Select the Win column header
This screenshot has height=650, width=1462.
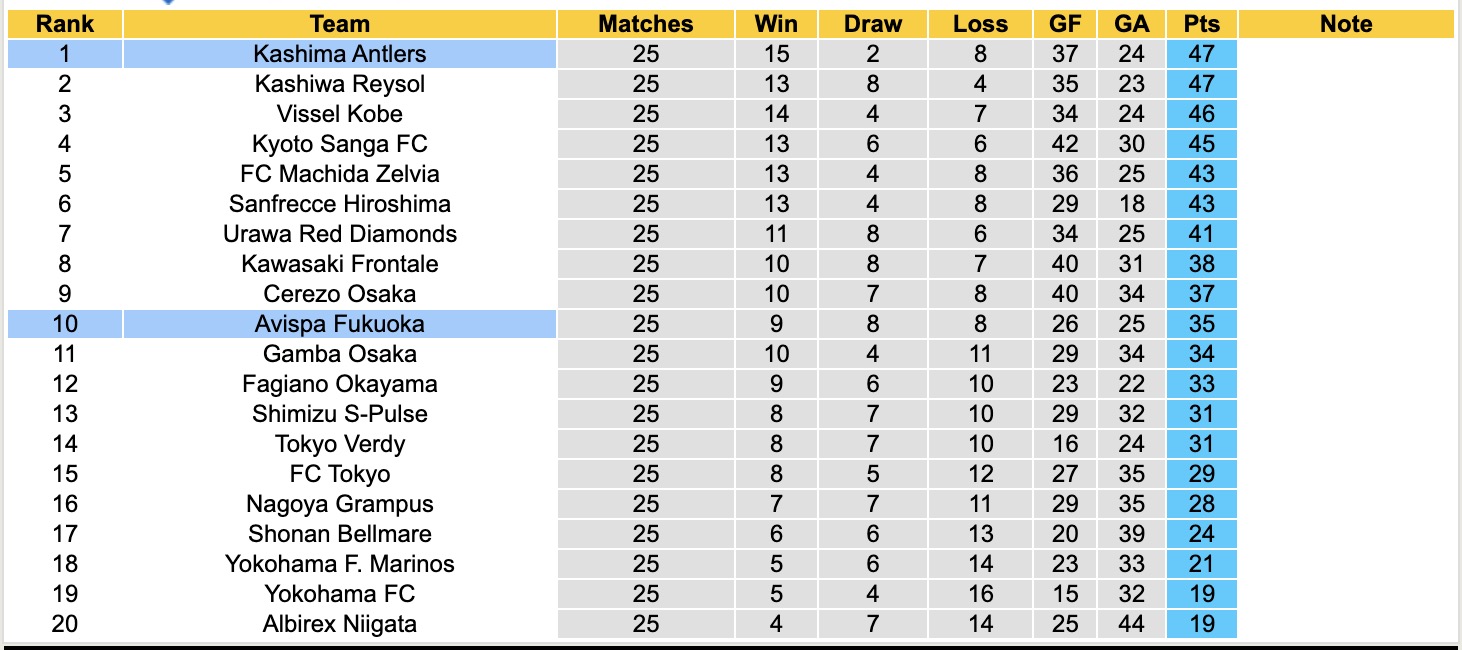(x=776, y=24)
